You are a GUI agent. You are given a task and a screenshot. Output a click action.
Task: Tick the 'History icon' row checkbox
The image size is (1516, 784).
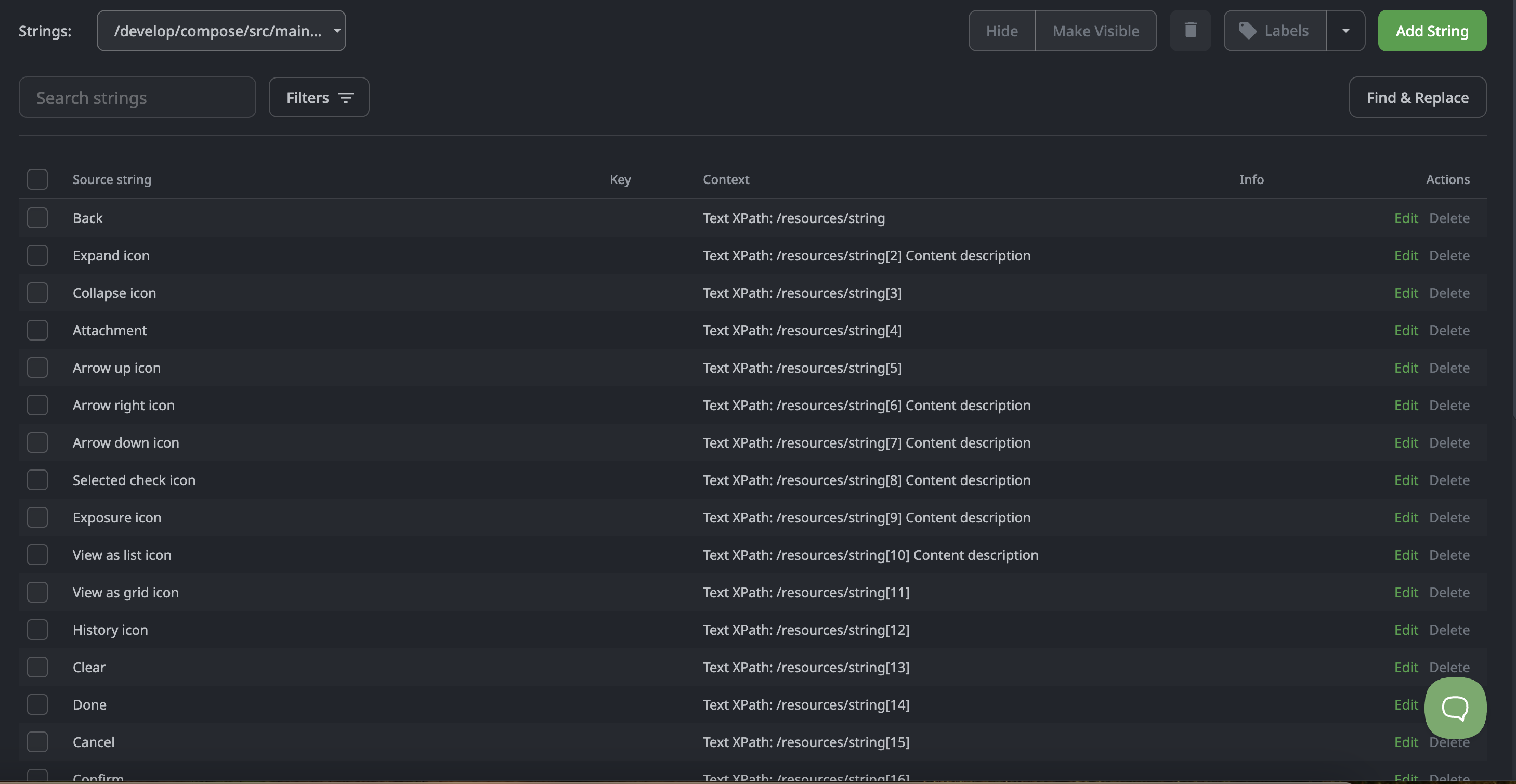tap(37, 630)
